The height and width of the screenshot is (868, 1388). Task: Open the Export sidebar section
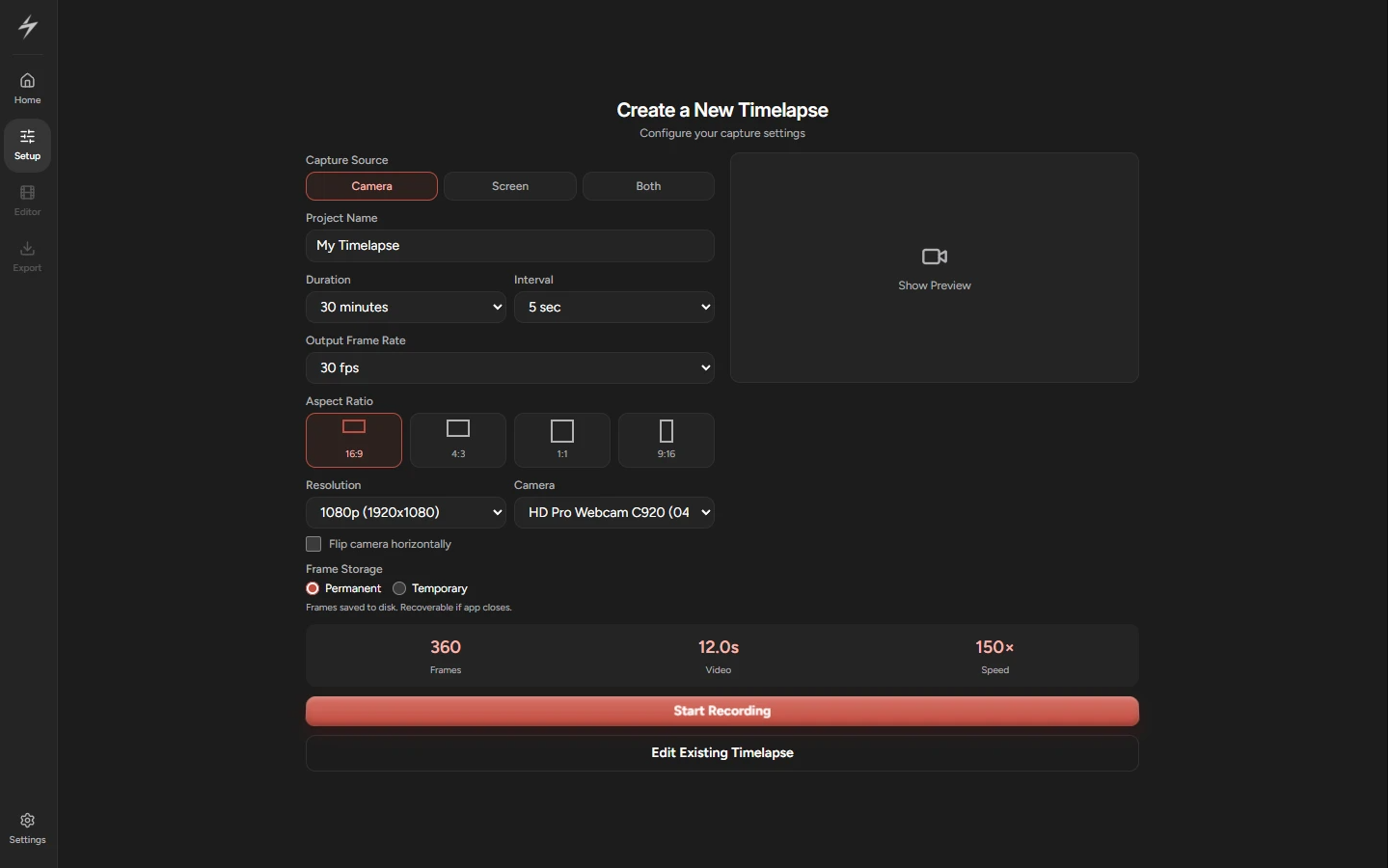[x=27, y=257]
